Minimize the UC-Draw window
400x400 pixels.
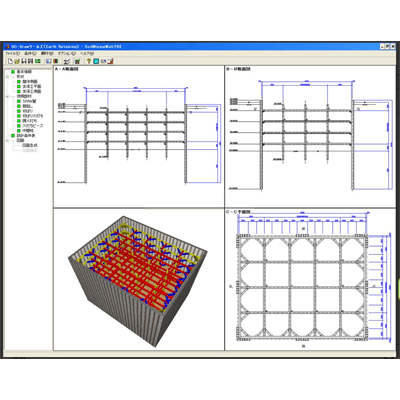382,47
